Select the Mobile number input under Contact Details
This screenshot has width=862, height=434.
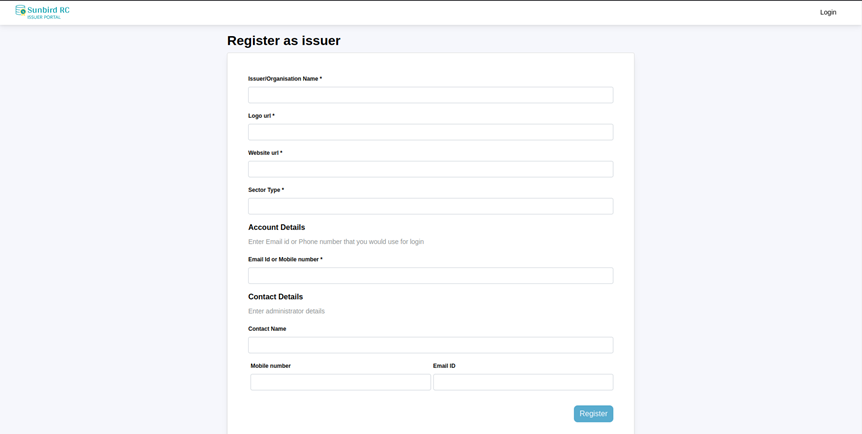340,382
